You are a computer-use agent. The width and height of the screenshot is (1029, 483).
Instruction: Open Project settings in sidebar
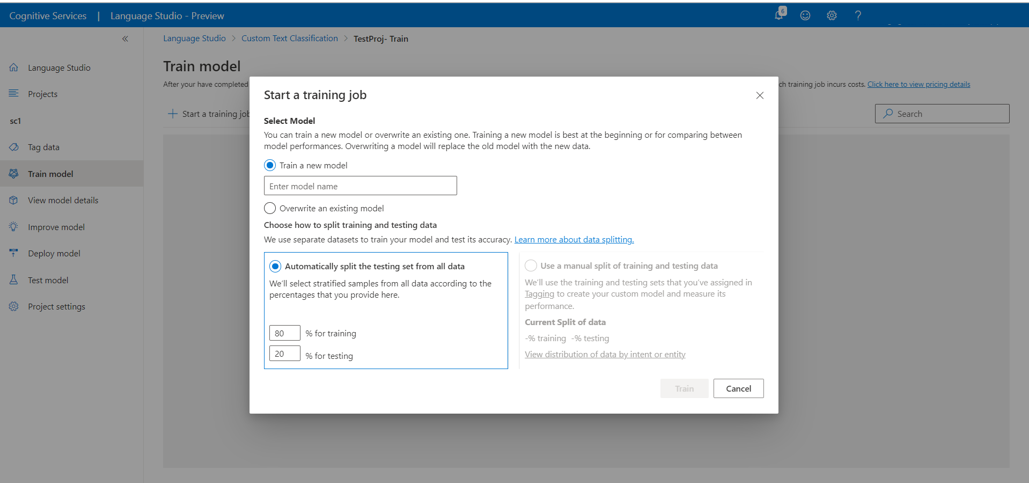(x=56, y=306)
